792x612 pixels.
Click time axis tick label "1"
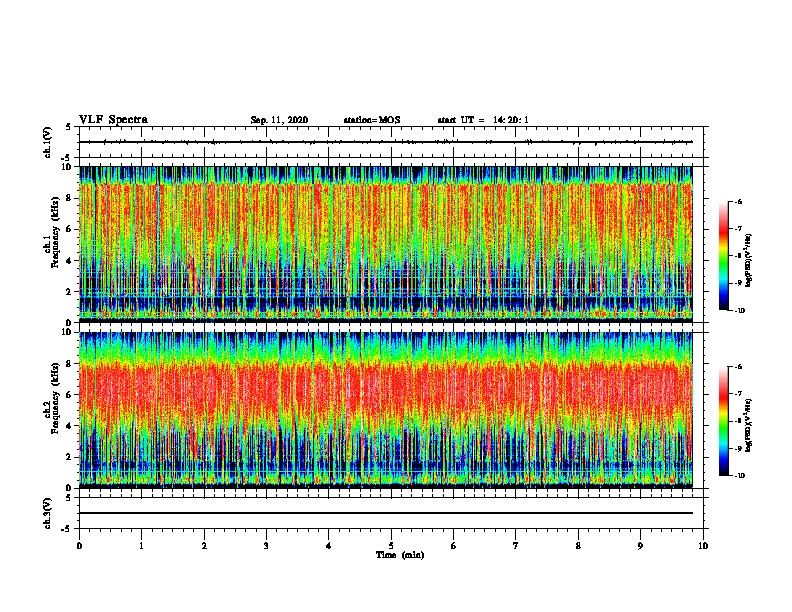click(141, 546)
